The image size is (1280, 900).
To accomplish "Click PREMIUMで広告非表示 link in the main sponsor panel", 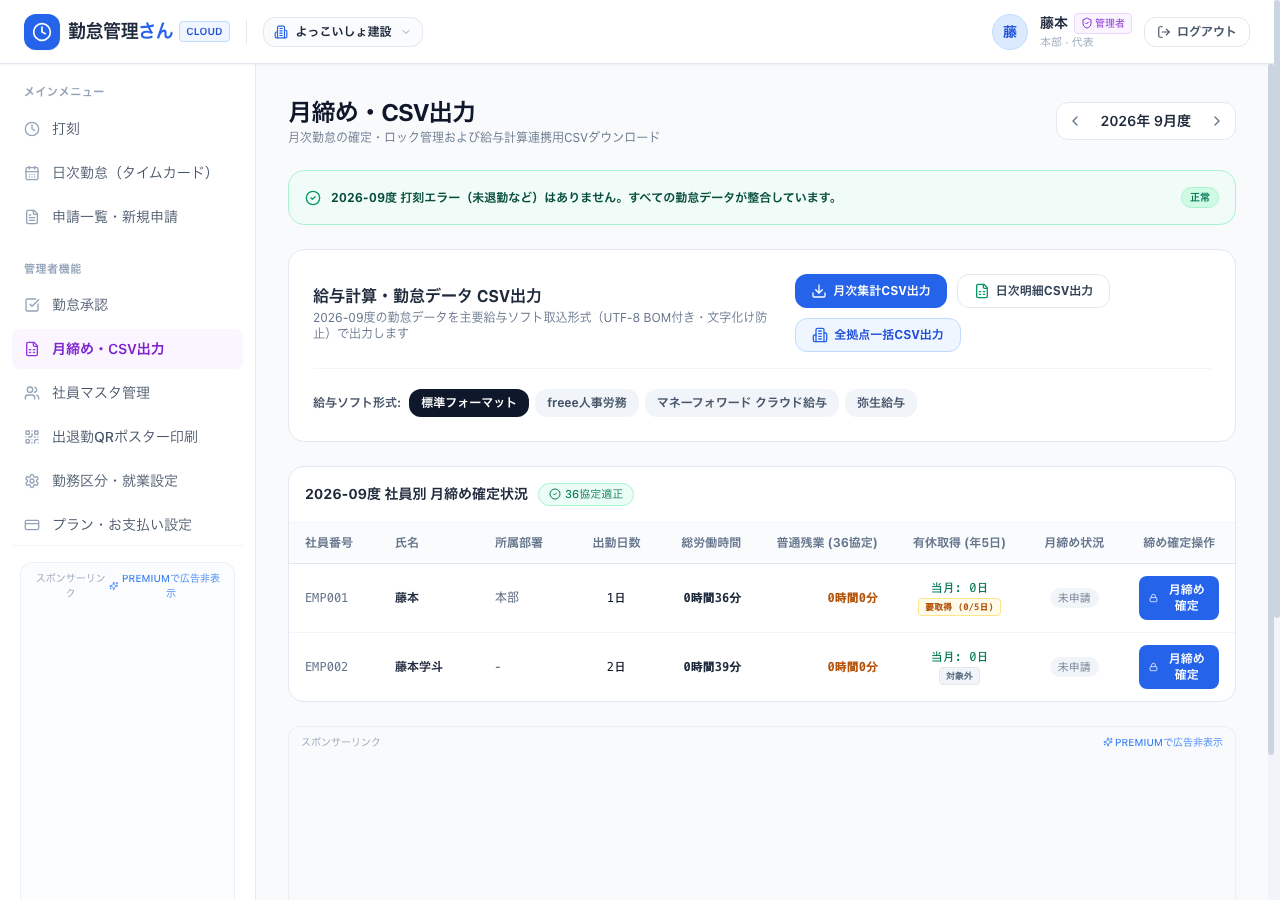I will coord(1163,742).
